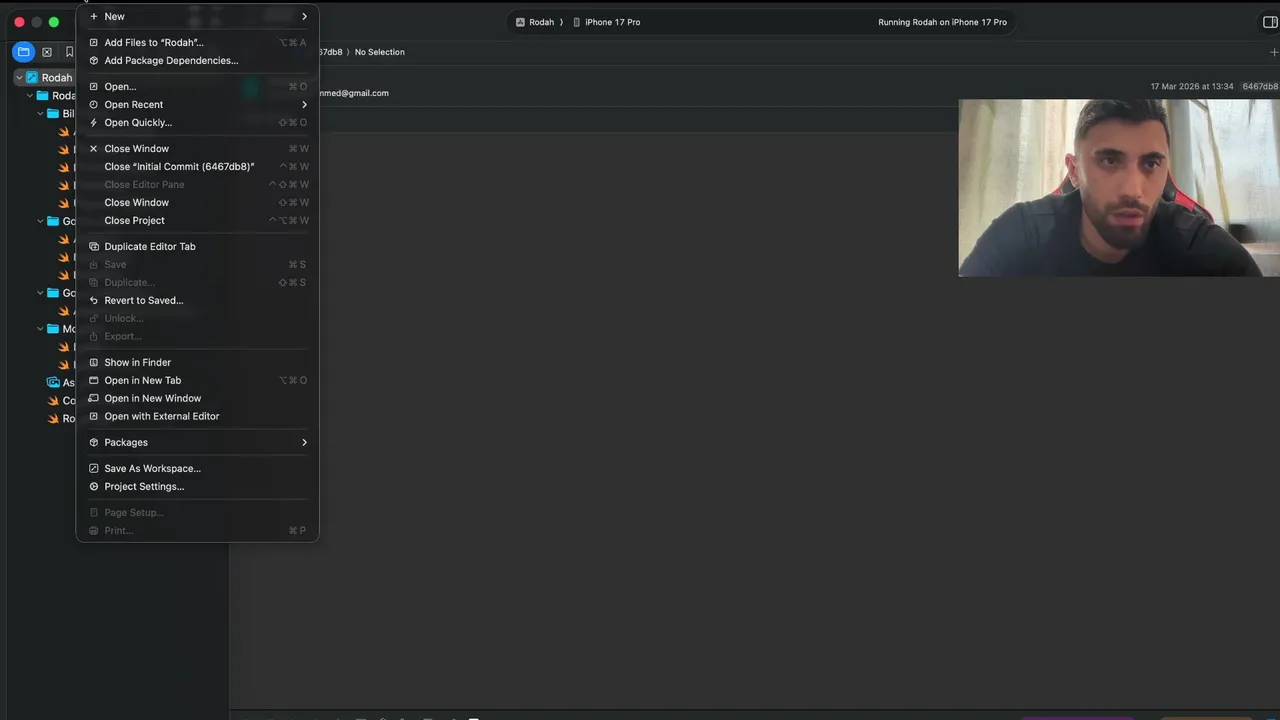Click the Rodah scheme name in toolbar
Image resolution: width=1280 pixels, height=720 pixels.
click(541, 22)
